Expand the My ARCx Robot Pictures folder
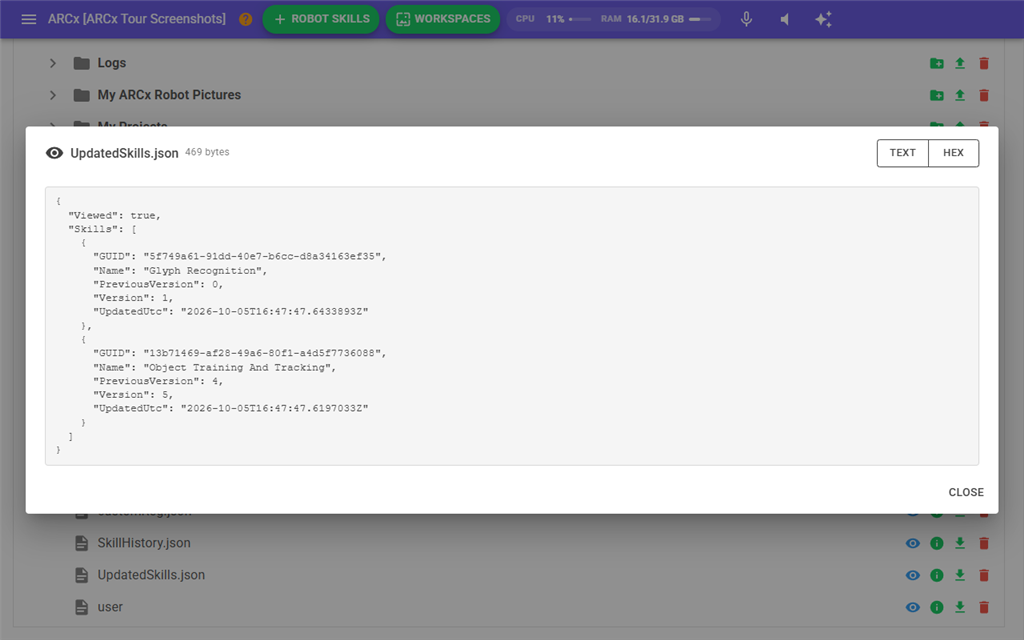1024x640 pixels. point(53,95)
